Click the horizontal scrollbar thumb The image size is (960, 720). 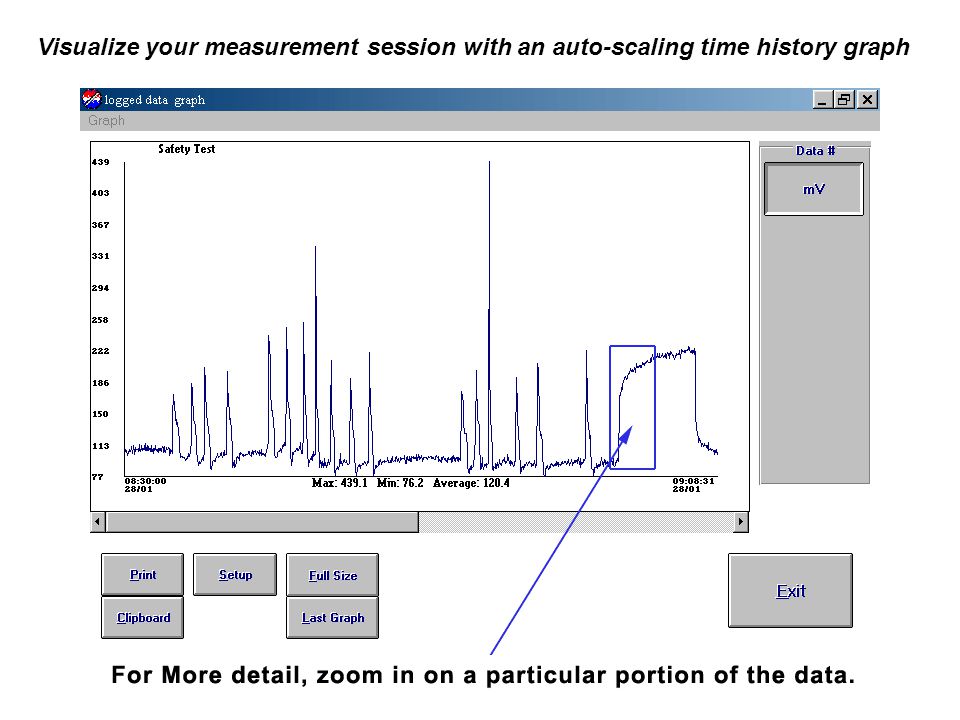click(x=262, y=522)
